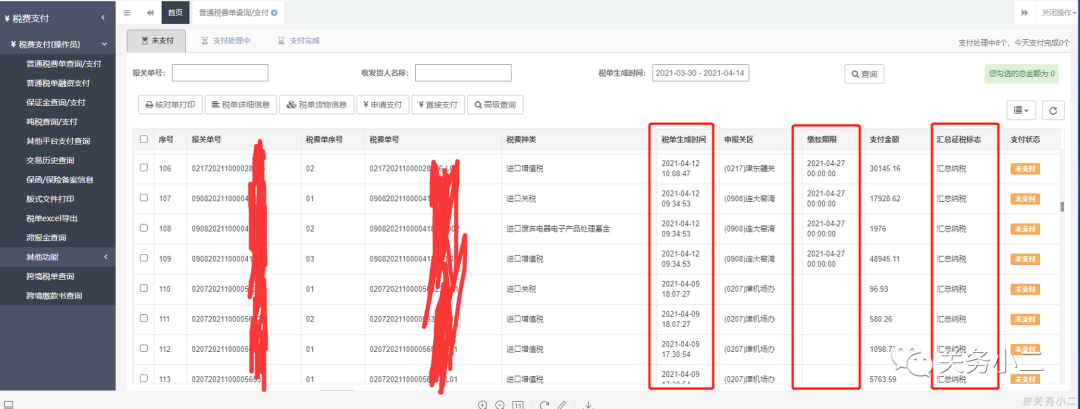Click the 查询 search button
Image resolution: width=1080 pixels, height=409 pixels.
[864, 74]
